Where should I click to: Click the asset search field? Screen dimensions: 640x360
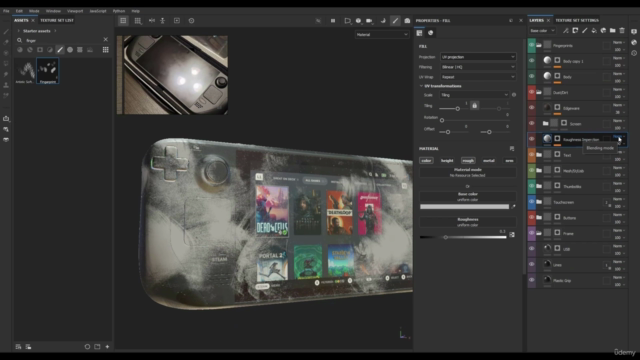click(x=63, y=40)
